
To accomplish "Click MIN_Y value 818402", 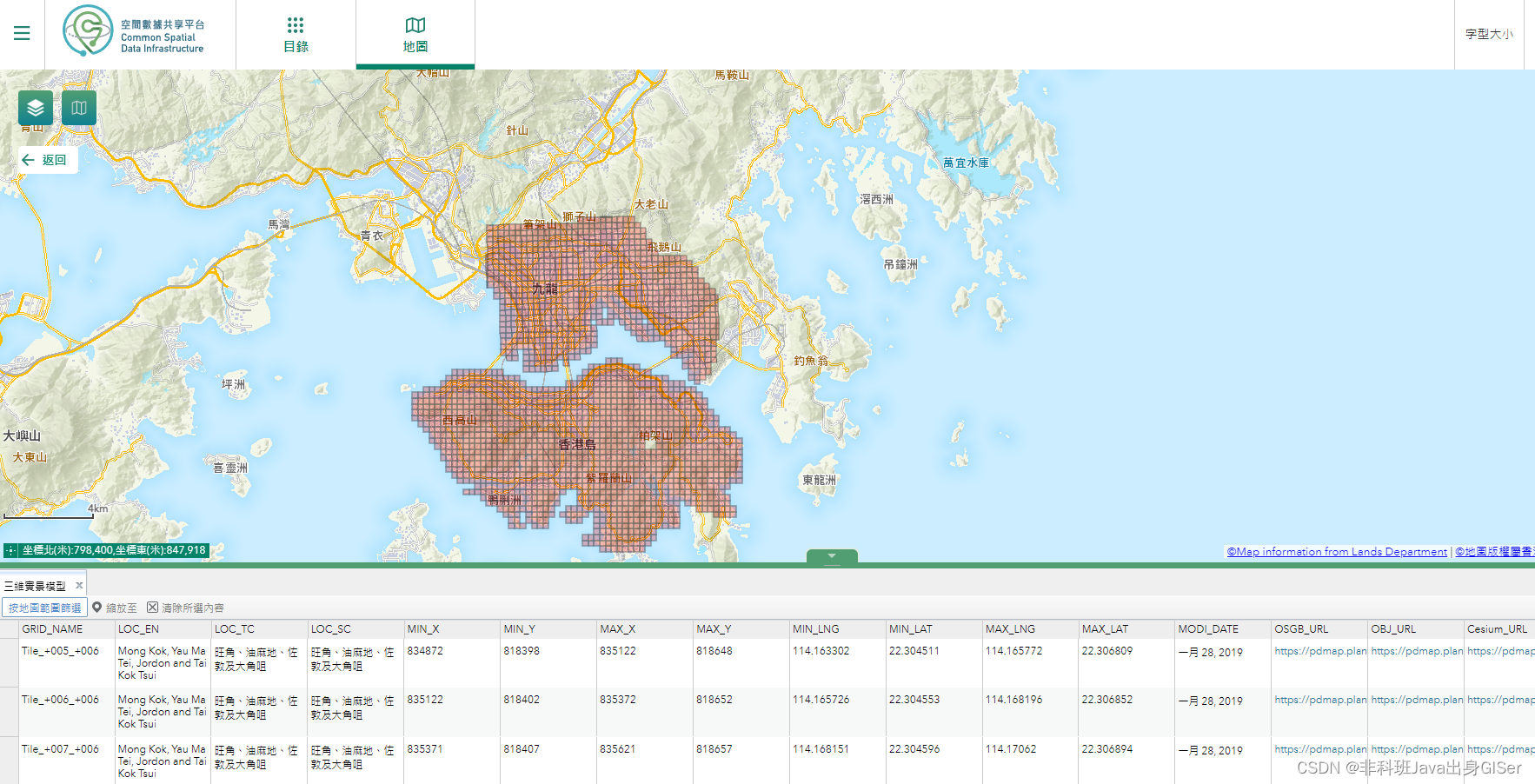I will tap(521, 700).
